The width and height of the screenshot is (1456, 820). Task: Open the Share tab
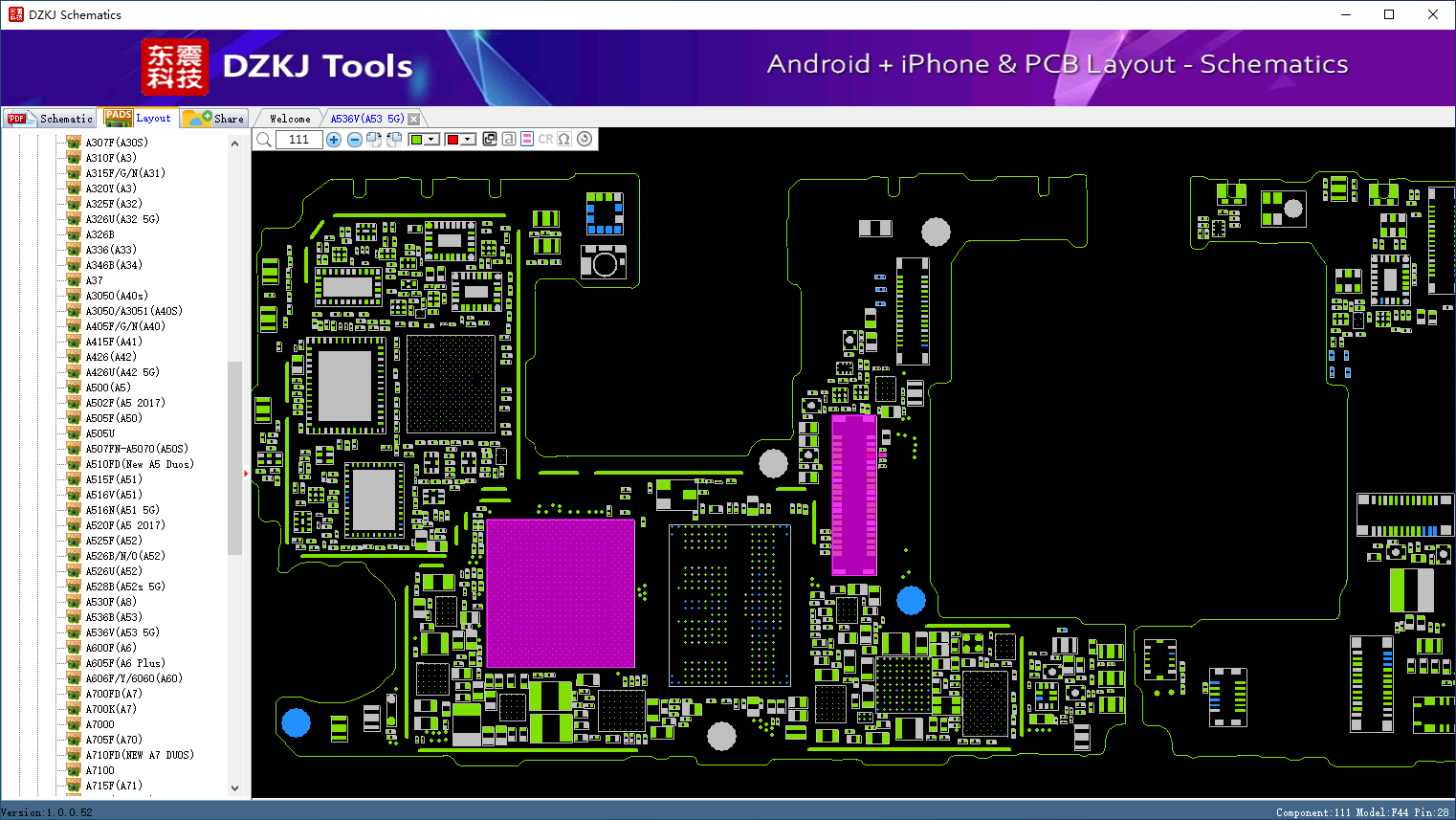[x=214, y=118]
